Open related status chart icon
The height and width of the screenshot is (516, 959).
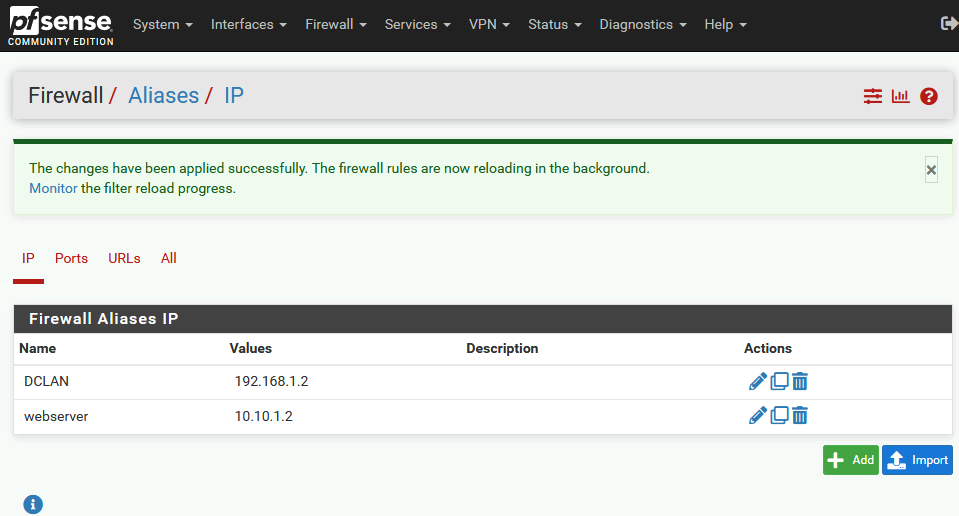point(900,96)
